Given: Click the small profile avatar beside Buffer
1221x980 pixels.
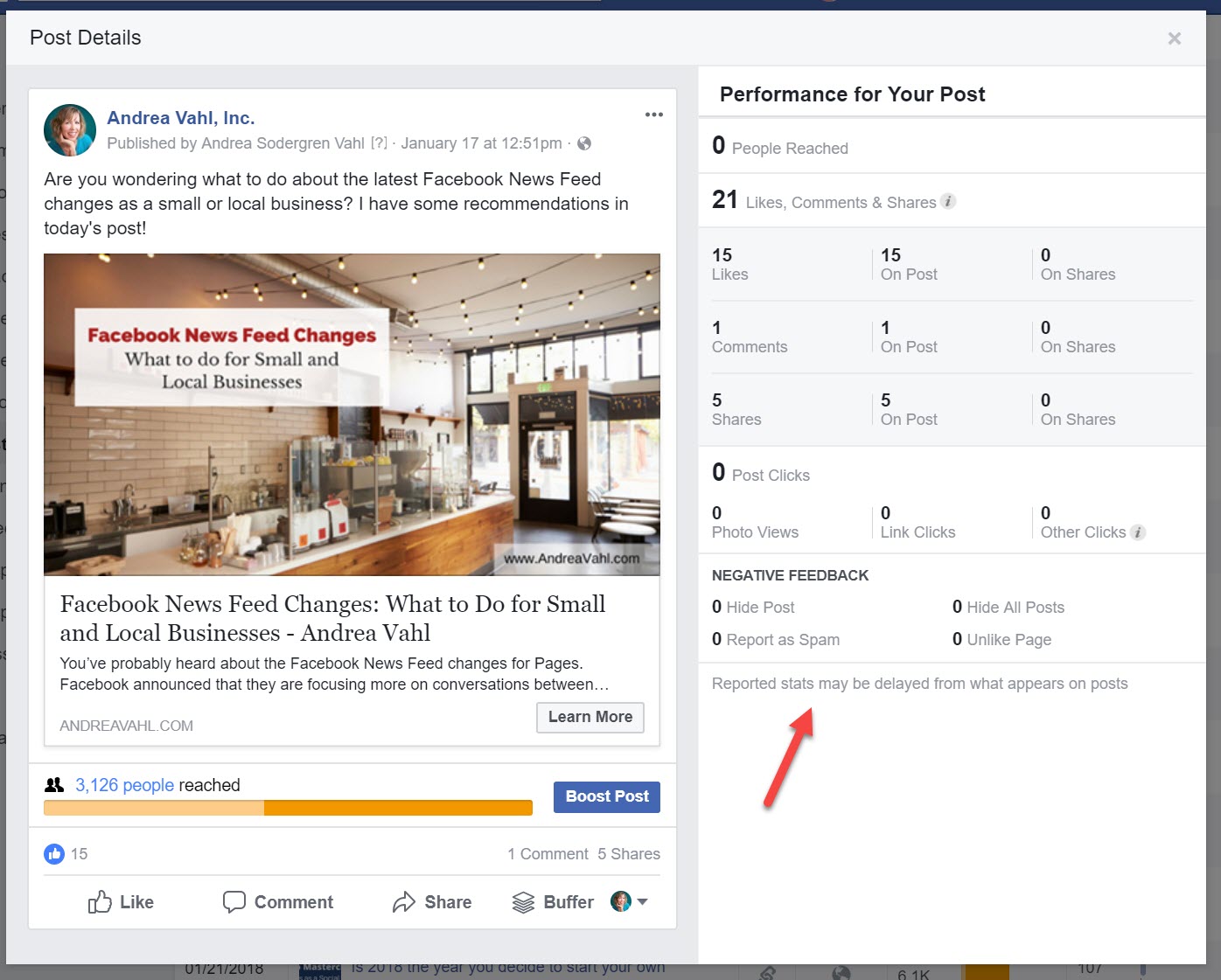Looking at the screenshot, I should [x=621, y=901].
